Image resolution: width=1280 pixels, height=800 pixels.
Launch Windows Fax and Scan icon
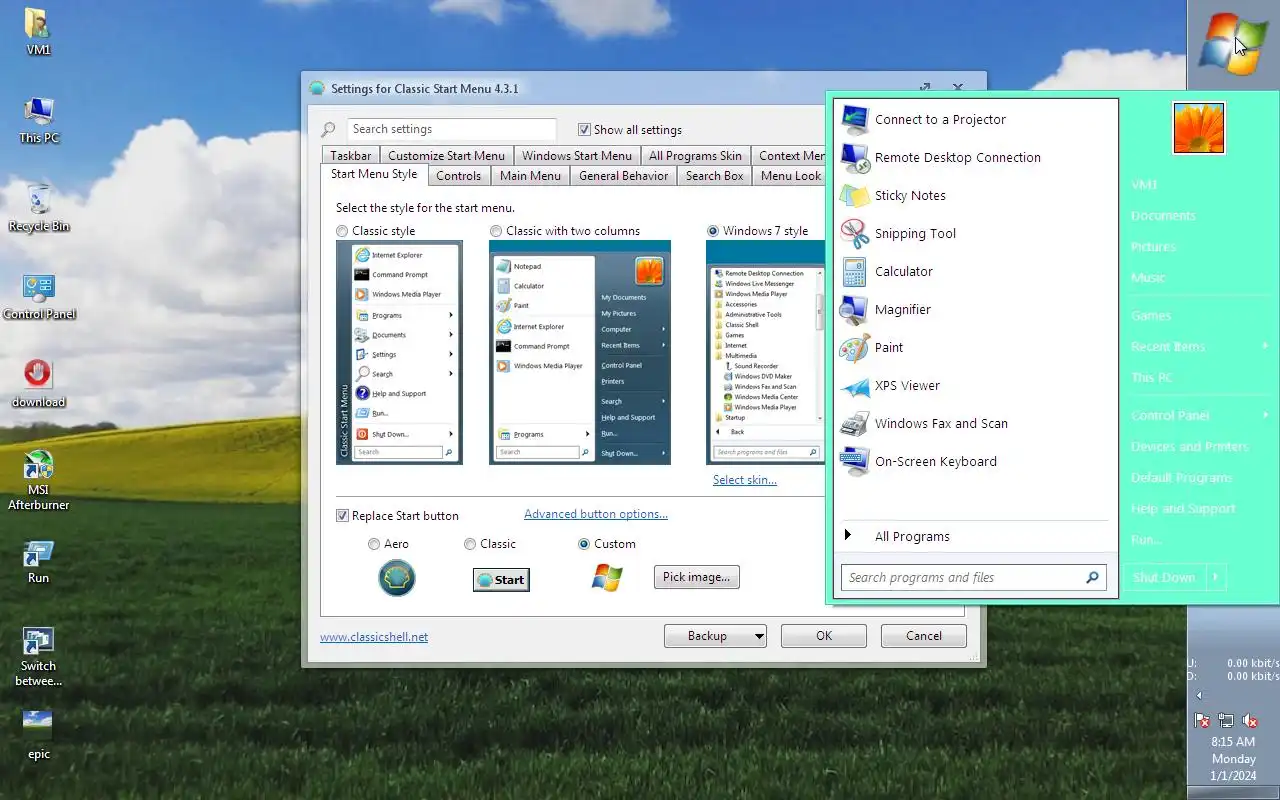click(x=855, y=423)
